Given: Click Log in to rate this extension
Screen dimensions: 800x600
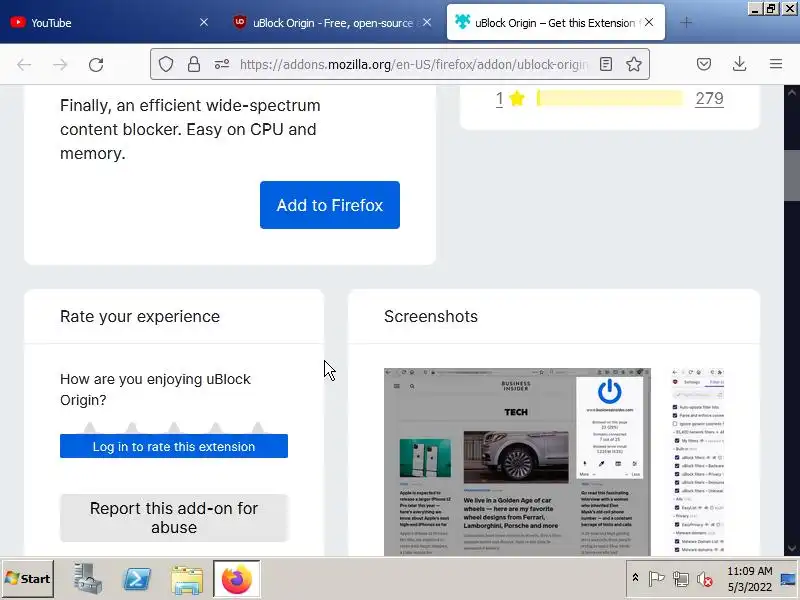Looking at the screenshot, I should coord(174,446).
